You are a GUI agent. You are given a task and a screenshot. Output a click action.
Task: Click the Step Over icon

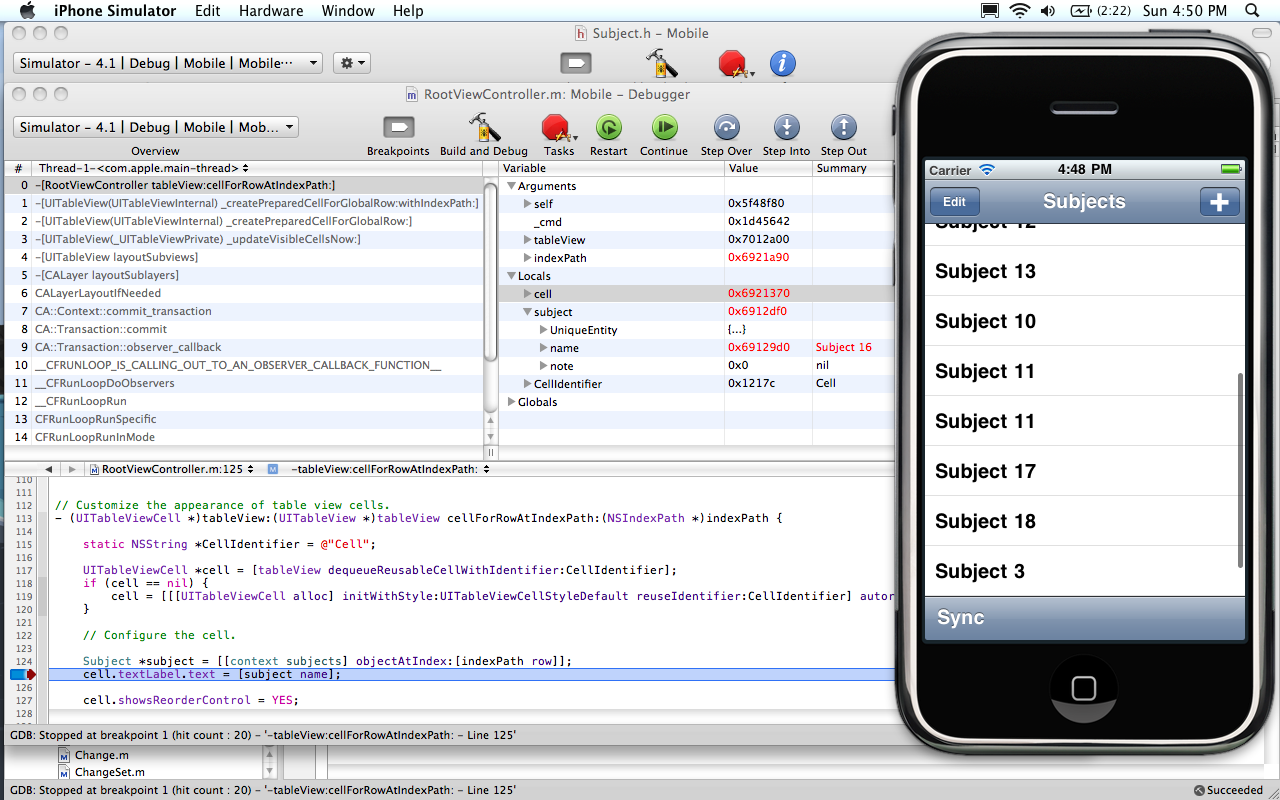727,128
